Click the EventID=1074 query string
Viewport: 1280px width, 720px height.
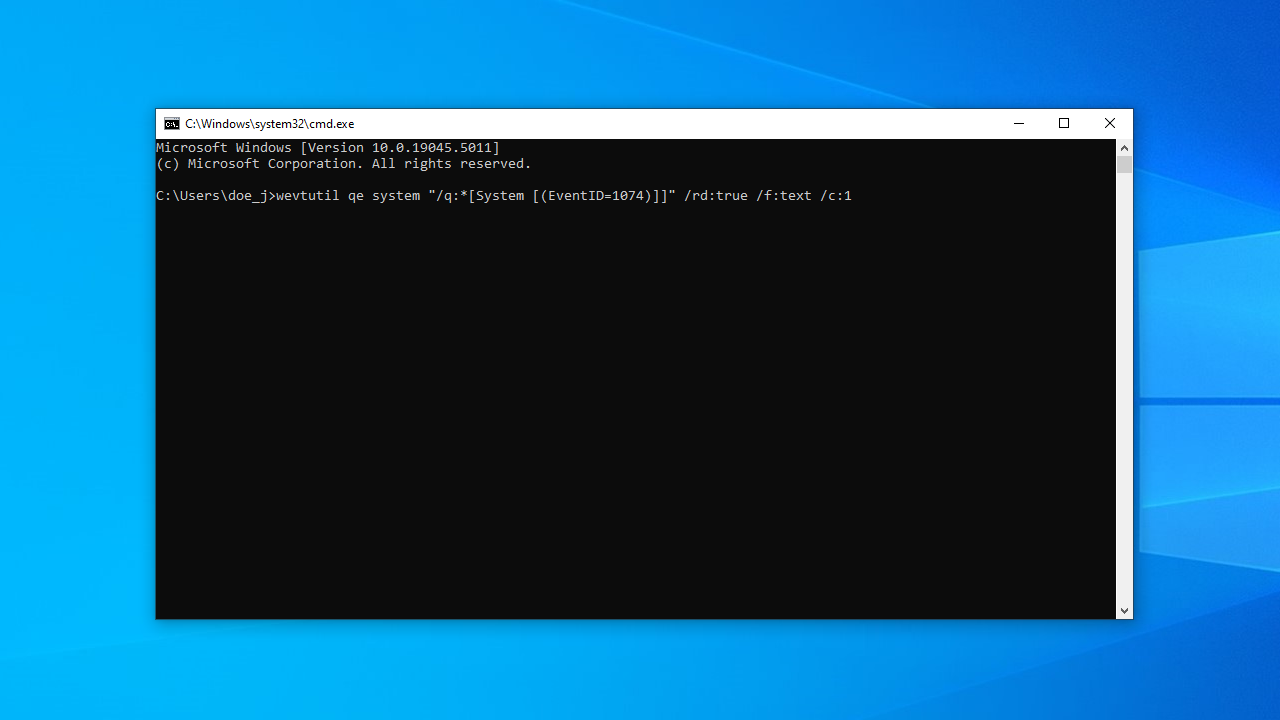(x=552, y=196)
